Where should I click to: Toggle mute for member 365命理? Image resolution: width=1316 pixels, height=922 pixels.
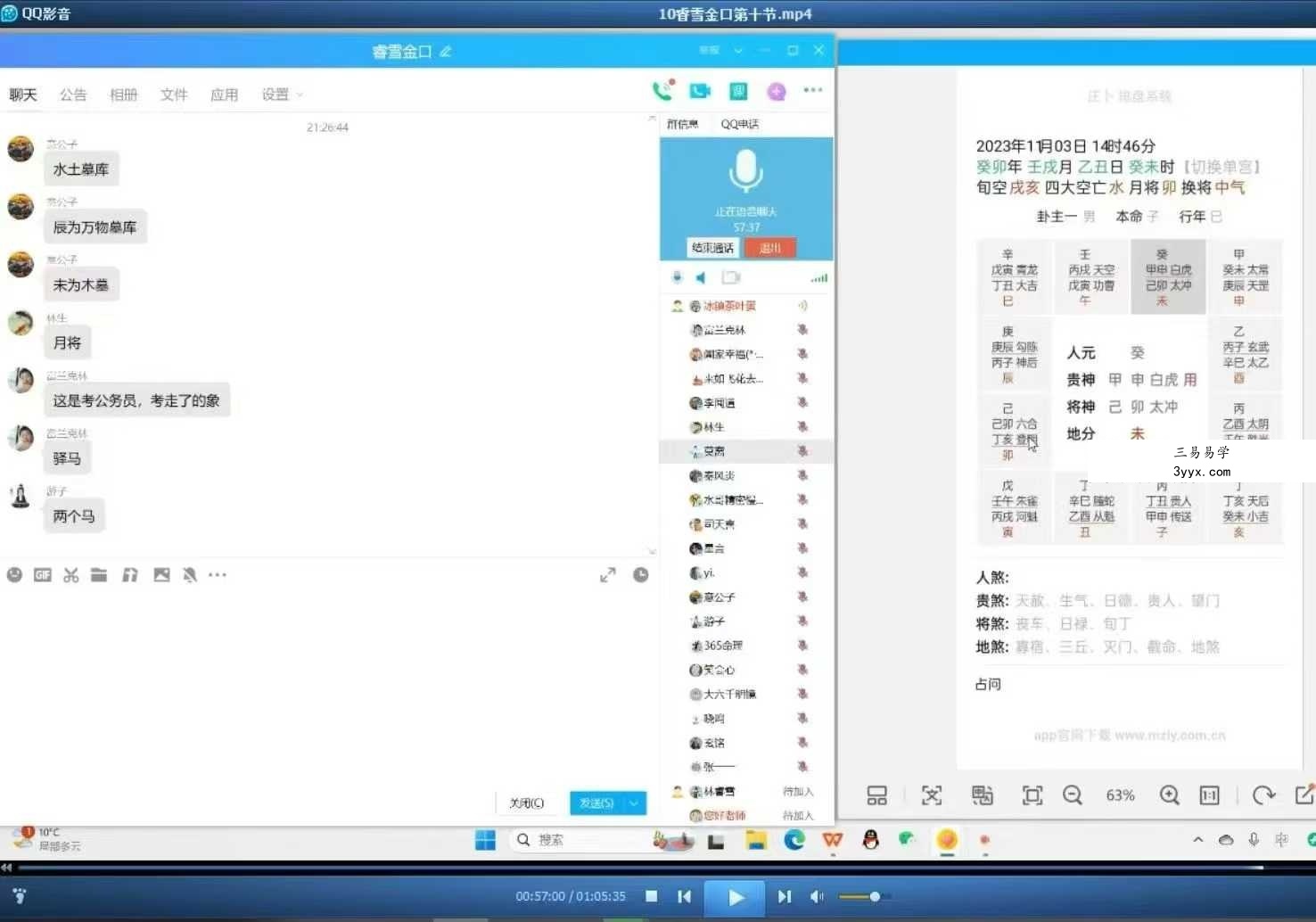coord(802,646)
